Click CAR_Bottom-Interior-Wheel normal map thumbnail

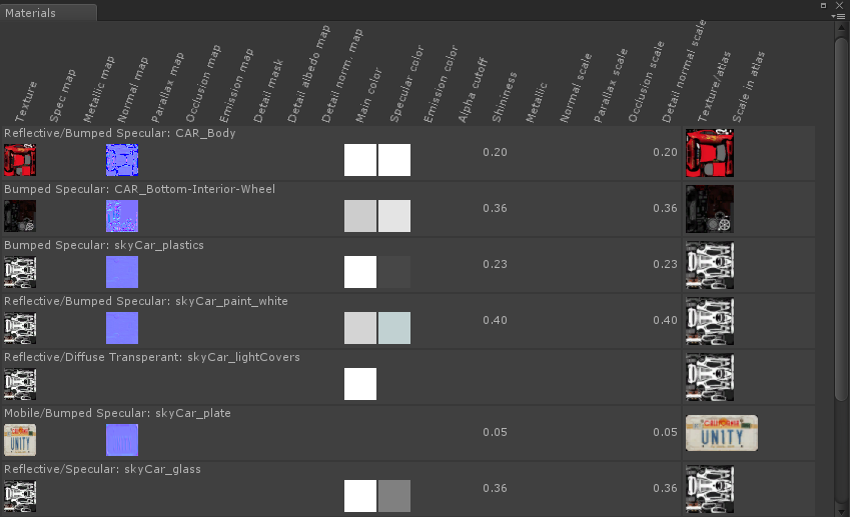pyautogui.click(x=122, y=216)
